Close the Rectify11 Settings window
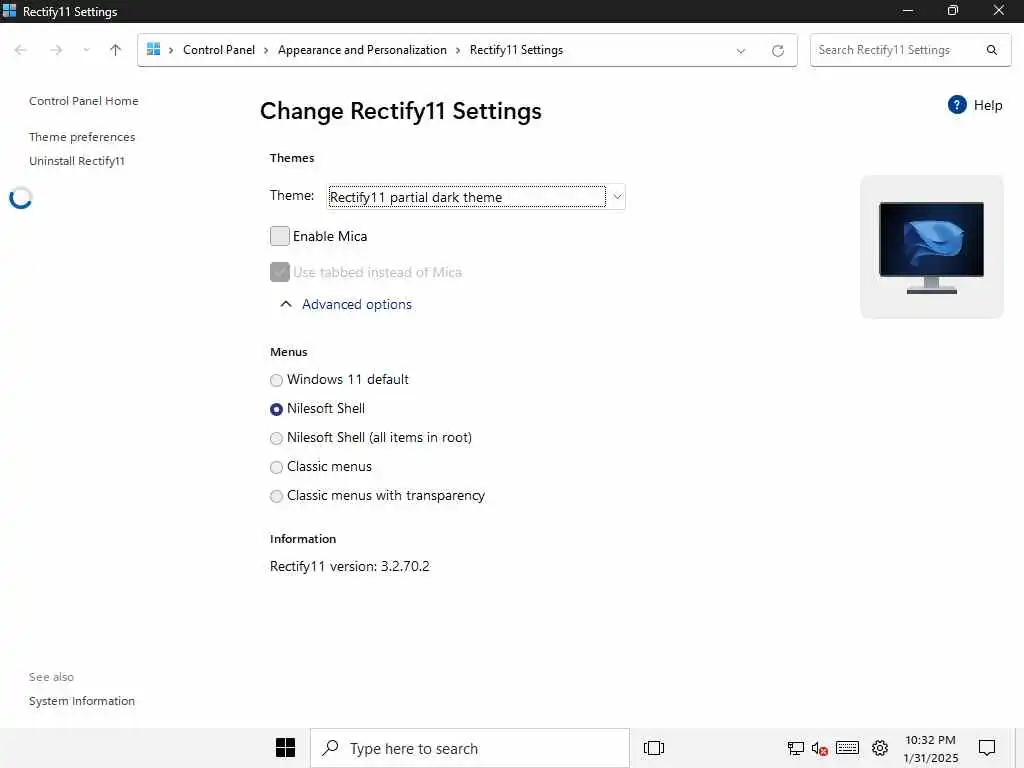Image resolution: width=1024 pixels, height=768 pixels. [x=999, y=10]
